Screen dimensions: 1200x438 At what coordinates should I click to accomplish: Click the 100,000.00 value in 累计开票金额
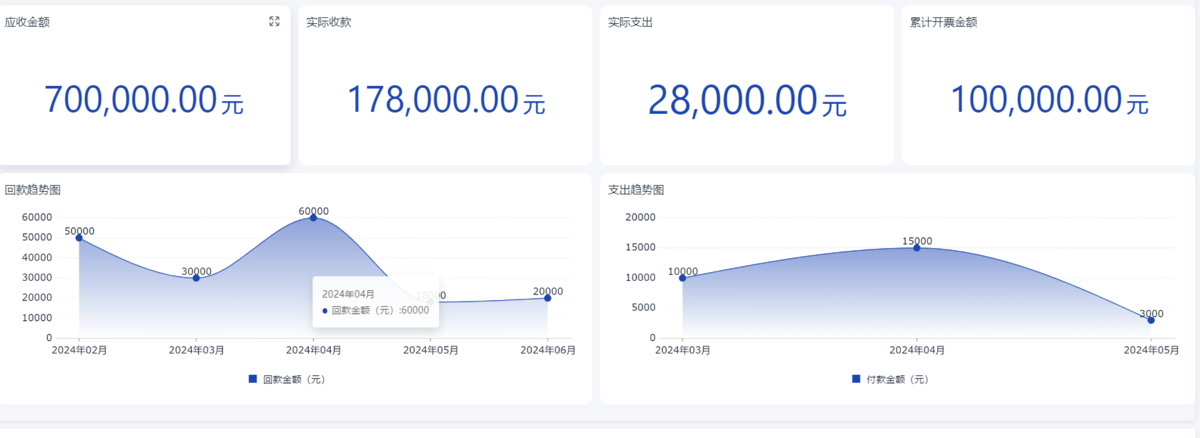point(1049,99)
